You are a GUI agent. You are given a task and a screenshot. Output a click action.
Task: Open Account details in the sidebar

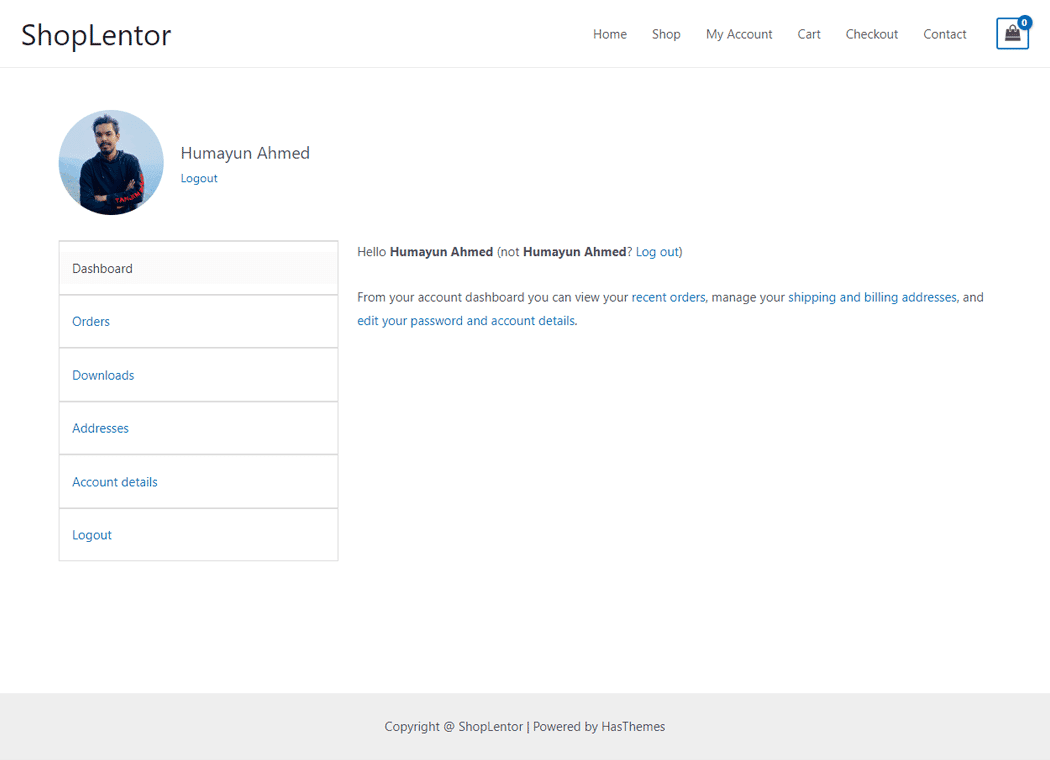[115, 482]
